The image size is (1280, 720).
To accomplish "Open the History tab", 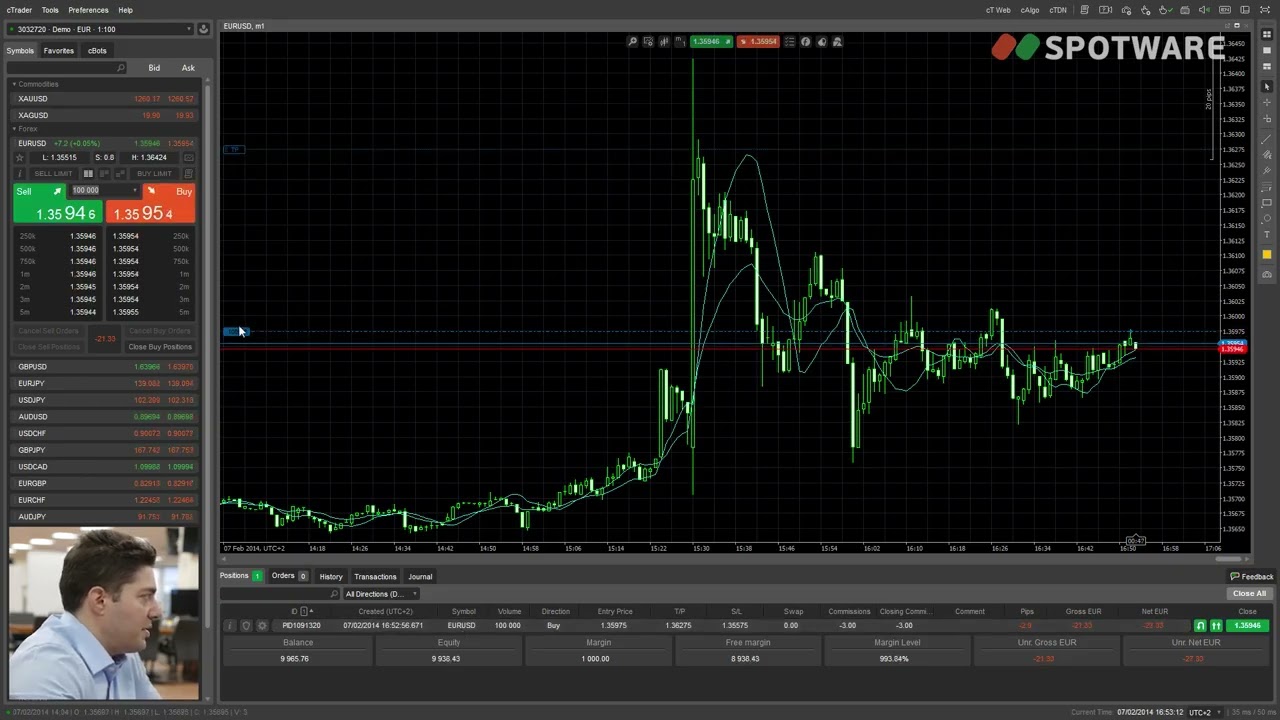I will (x=331, y=577).
